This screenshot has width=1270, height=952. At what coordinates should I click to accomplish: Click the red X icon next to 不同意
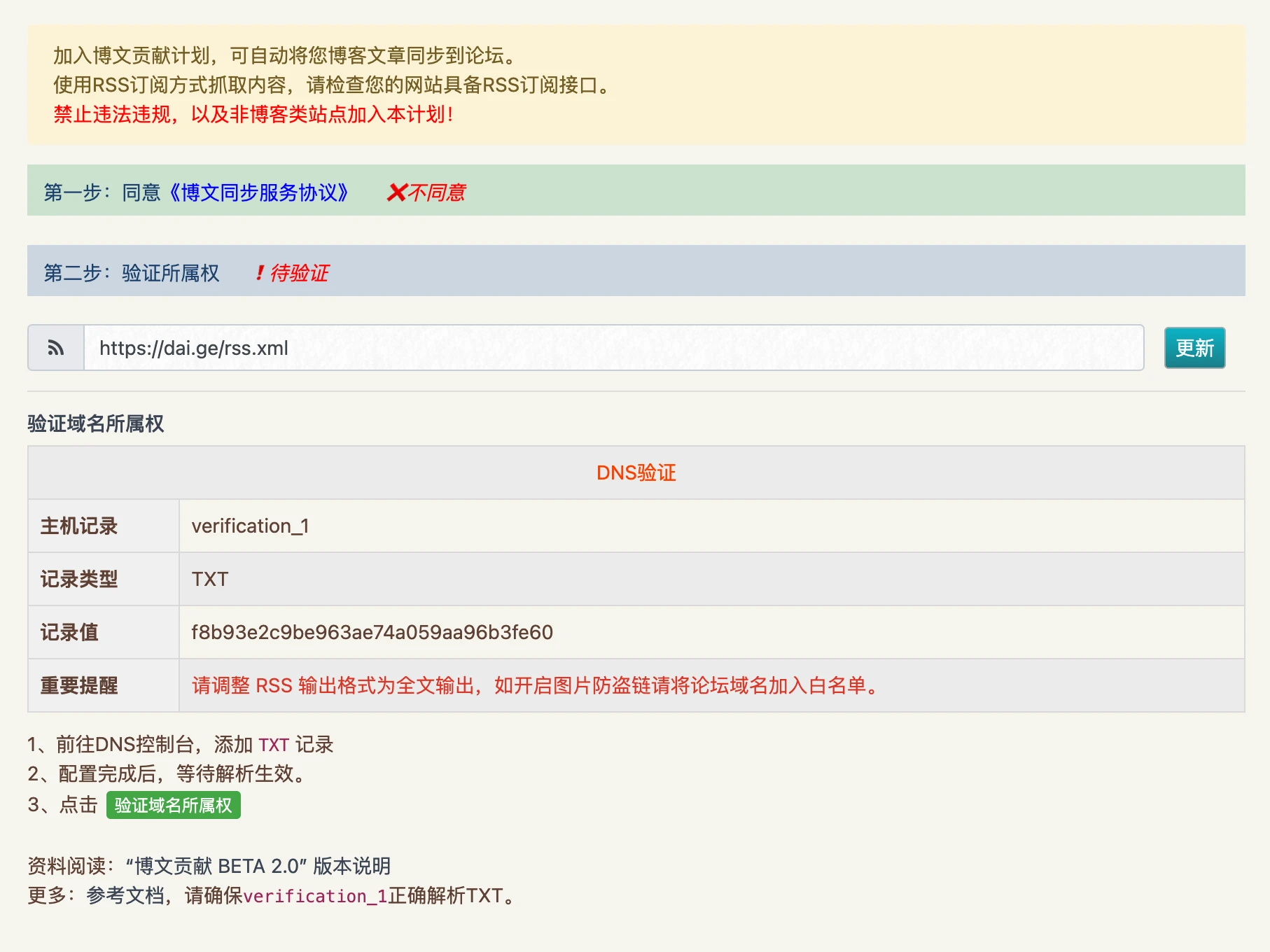(396, 192)
